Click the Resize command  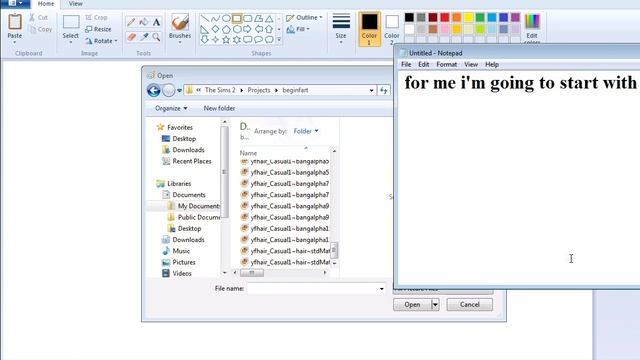(x=98, y=29)
